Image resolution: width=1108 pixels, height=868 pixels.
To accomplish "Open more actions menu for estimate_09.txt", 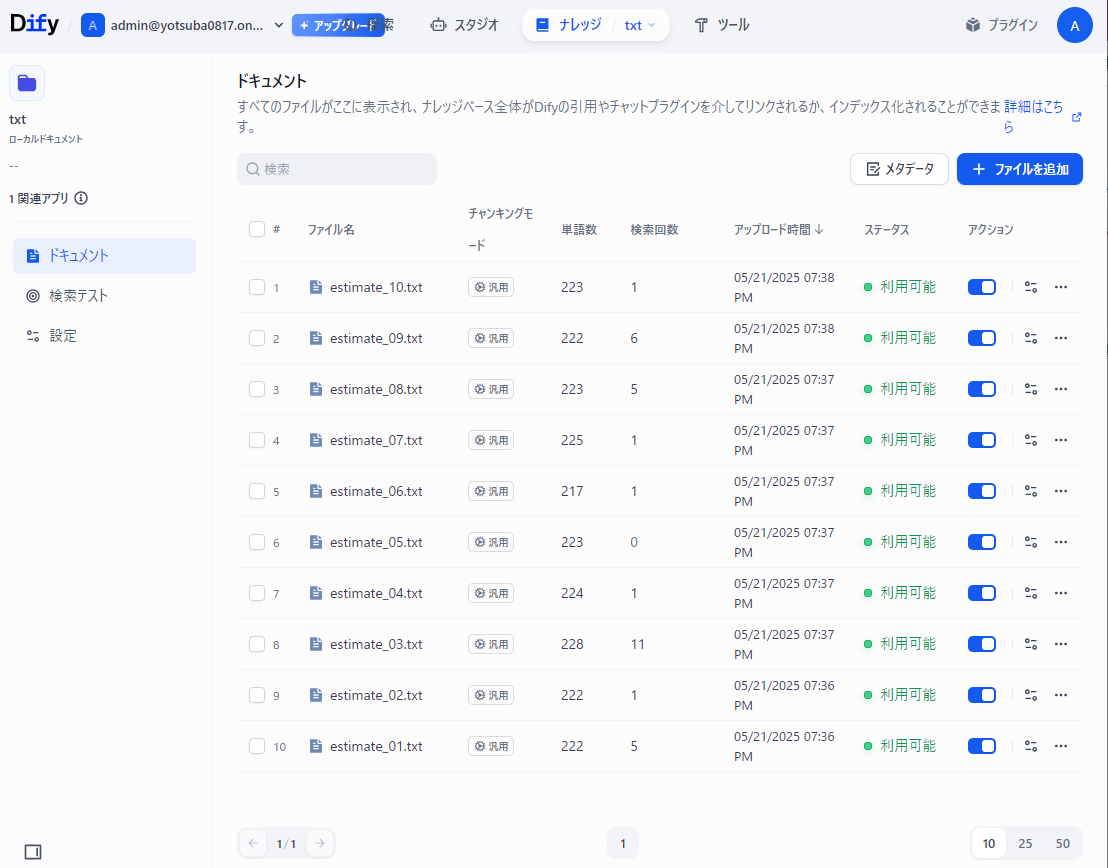I will coord(1061,338).
